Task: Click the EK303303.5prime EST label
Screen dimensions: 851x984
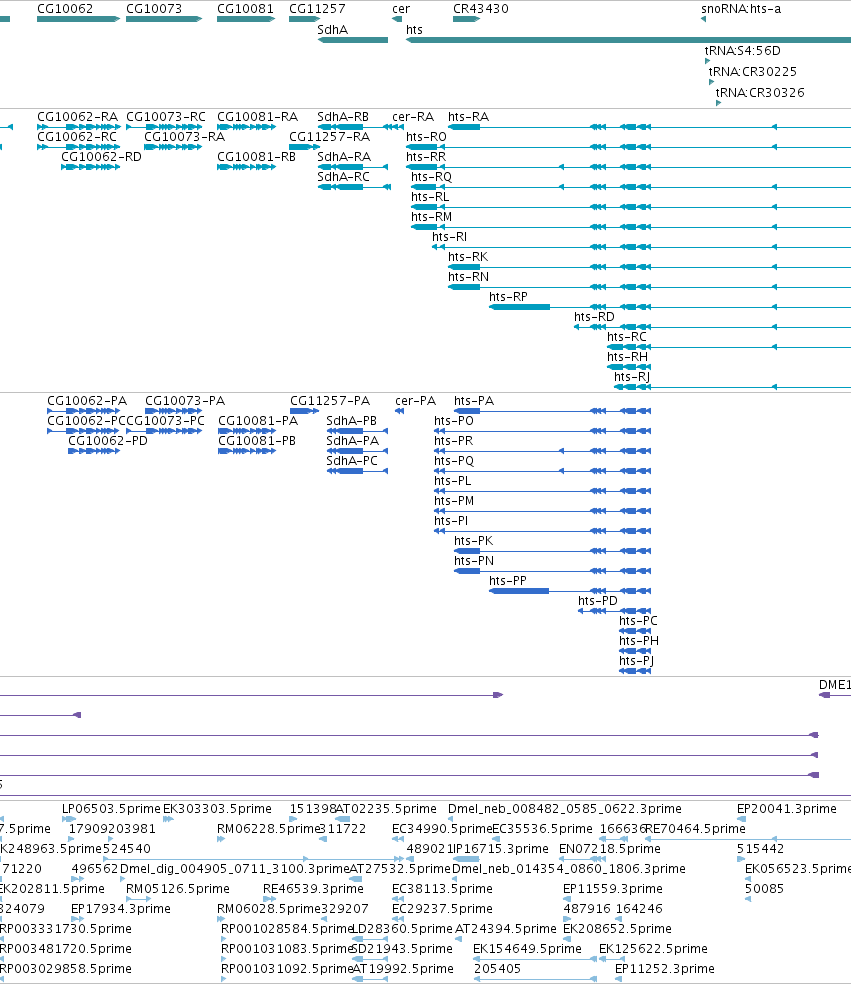Action: (x=217, y=809)
